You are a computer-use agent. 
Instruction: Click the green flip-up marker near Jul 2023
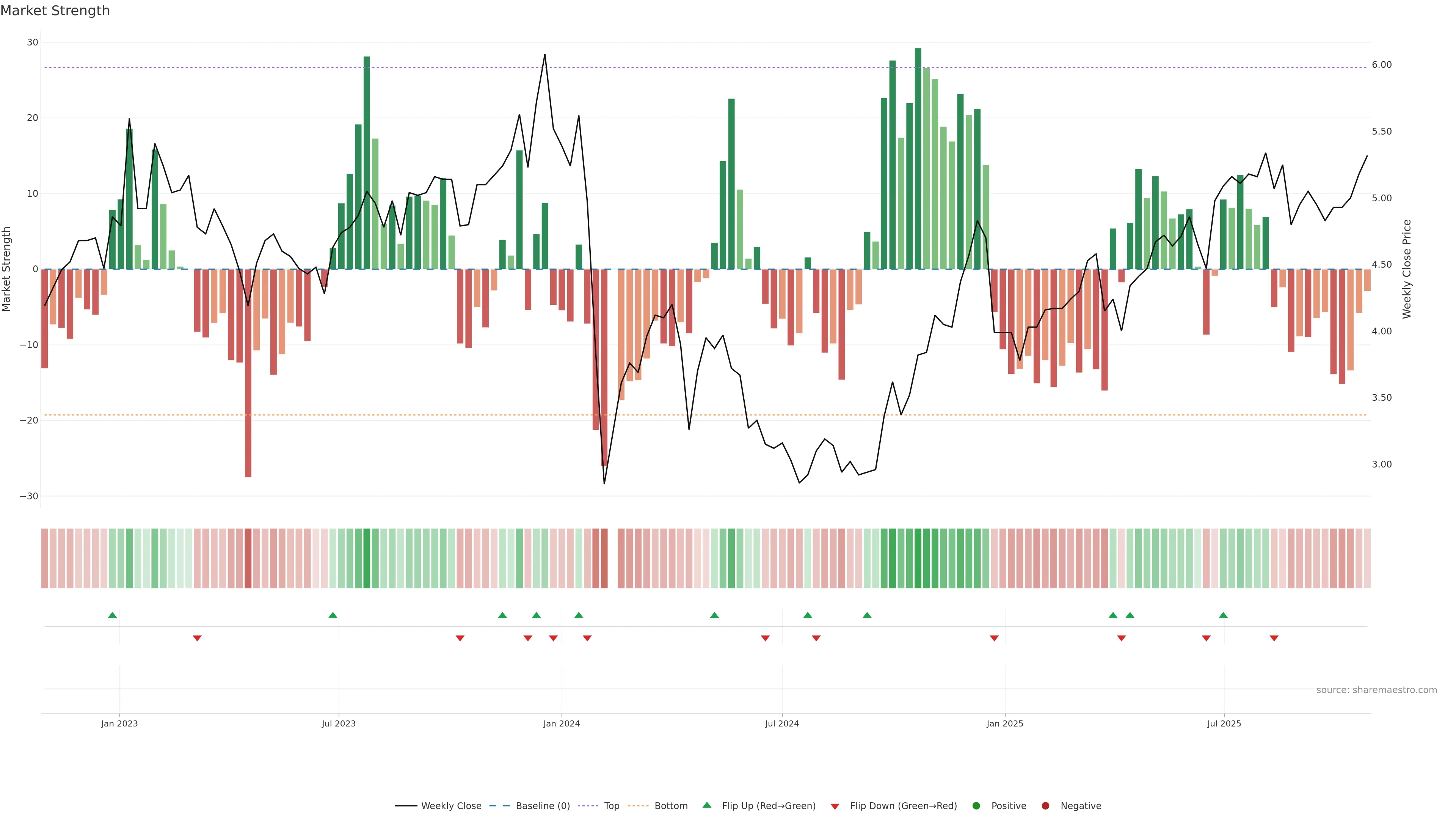[x=333, y=615]
